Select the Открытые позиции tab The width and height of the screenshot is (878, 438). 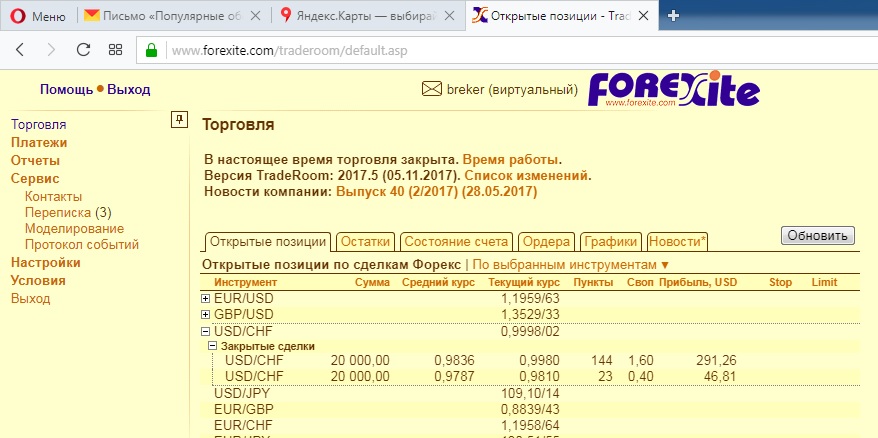click(x=268, y=242)
